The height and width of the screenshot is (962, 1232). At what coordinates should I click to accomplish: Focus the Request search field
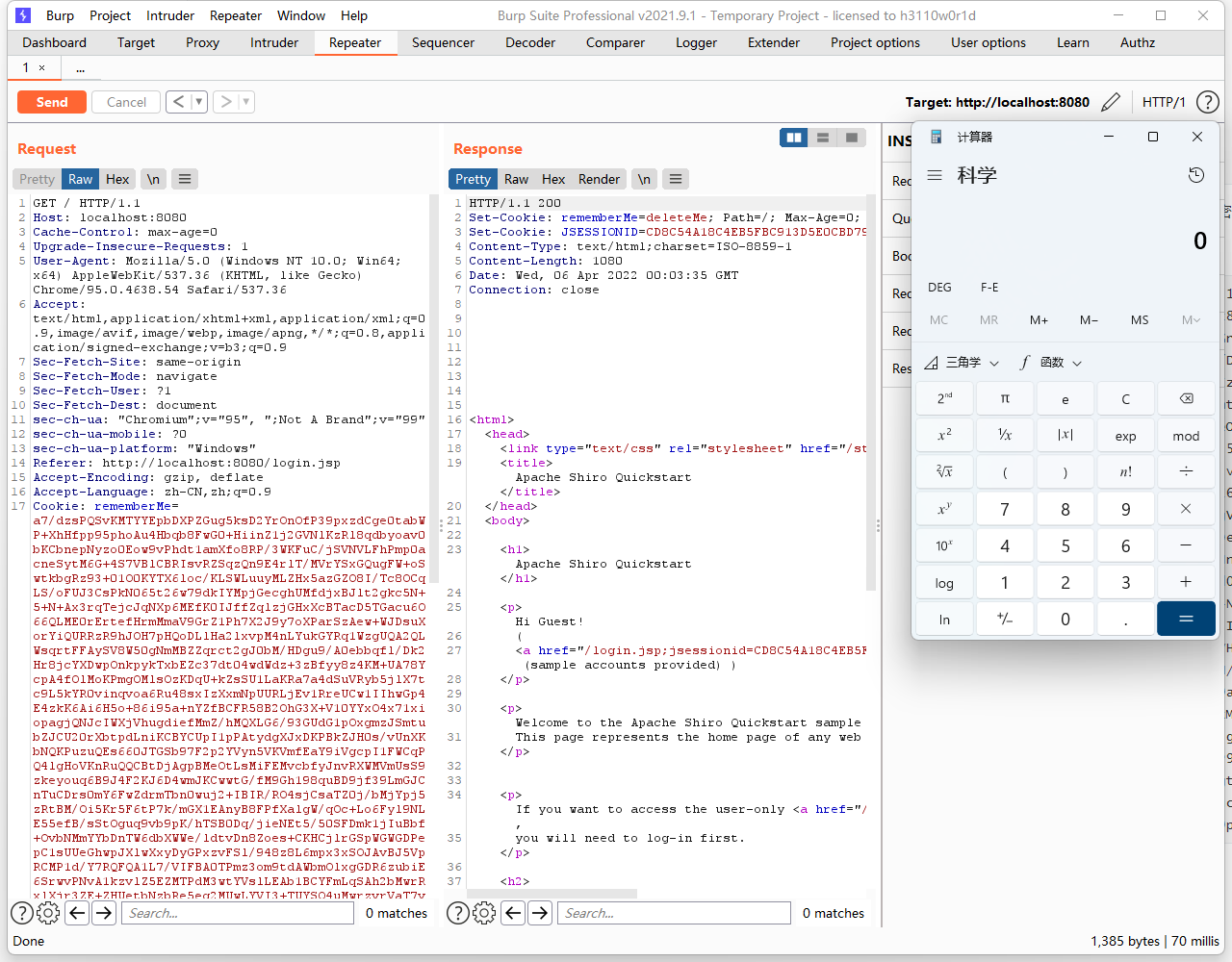coord(238,913)
